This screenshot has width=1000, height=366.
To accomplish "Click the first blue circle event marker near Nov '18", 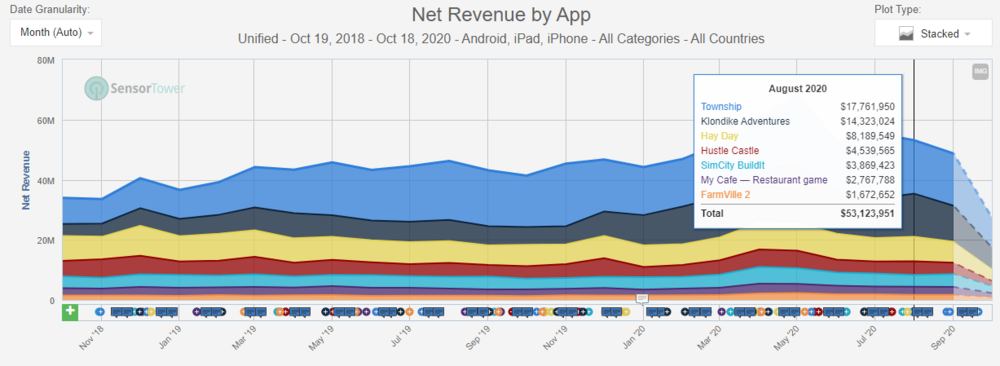I will (99, 312).
